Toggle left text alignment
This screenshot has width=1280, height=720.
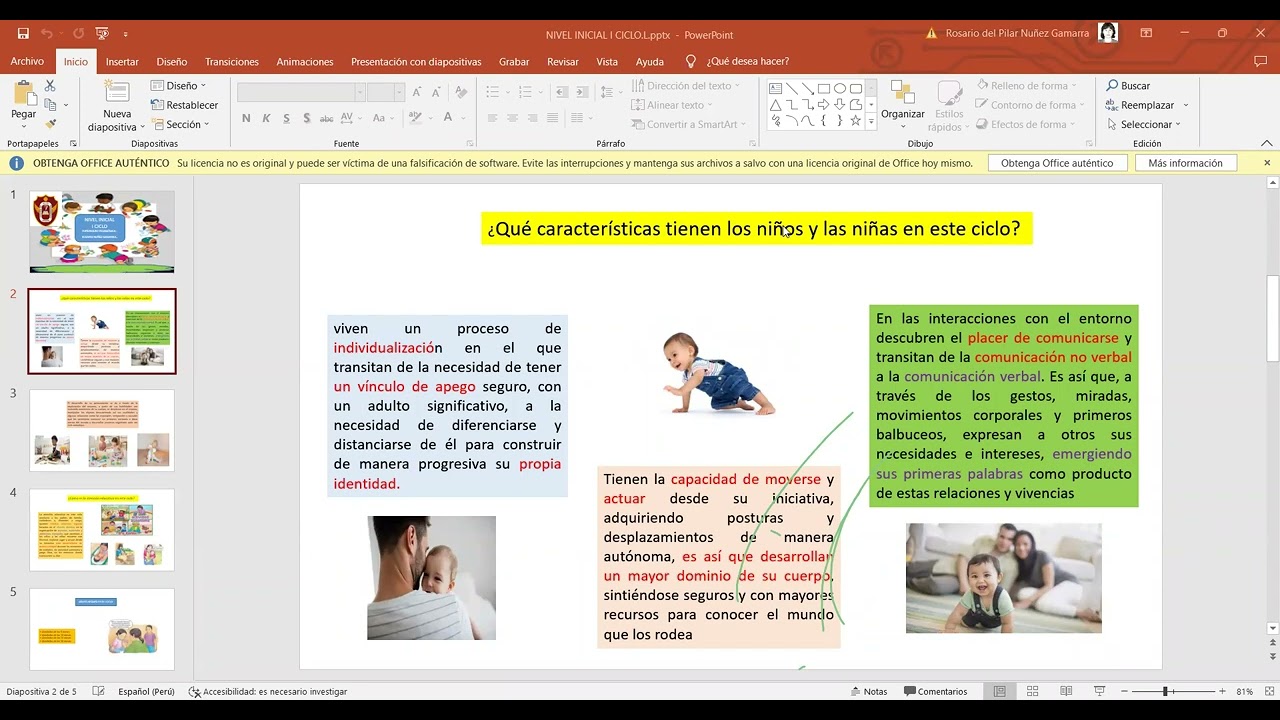pos(493,118)
